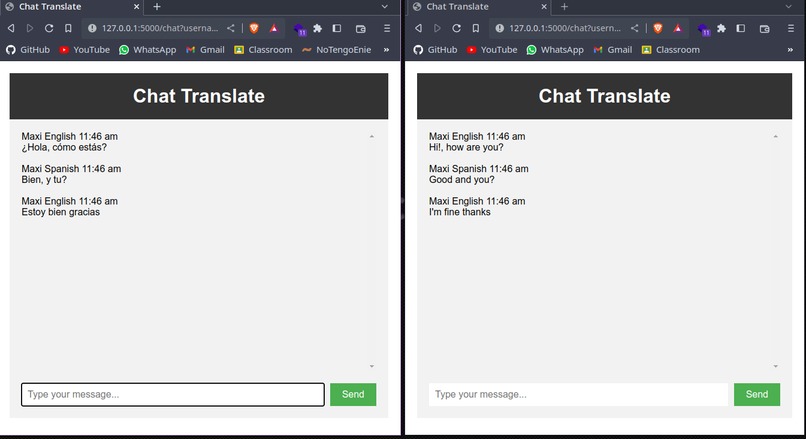Select Chat Translate tab in right window
This screenshot has height=439, width=806.
[x=477, y=7]
